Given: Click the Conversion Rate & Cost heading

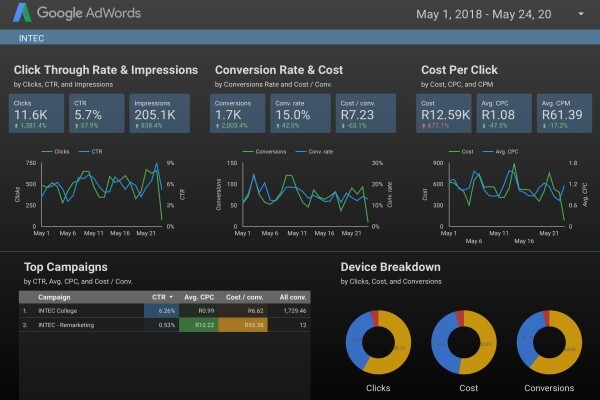Looking at the screenshot, I should [279, 70].
